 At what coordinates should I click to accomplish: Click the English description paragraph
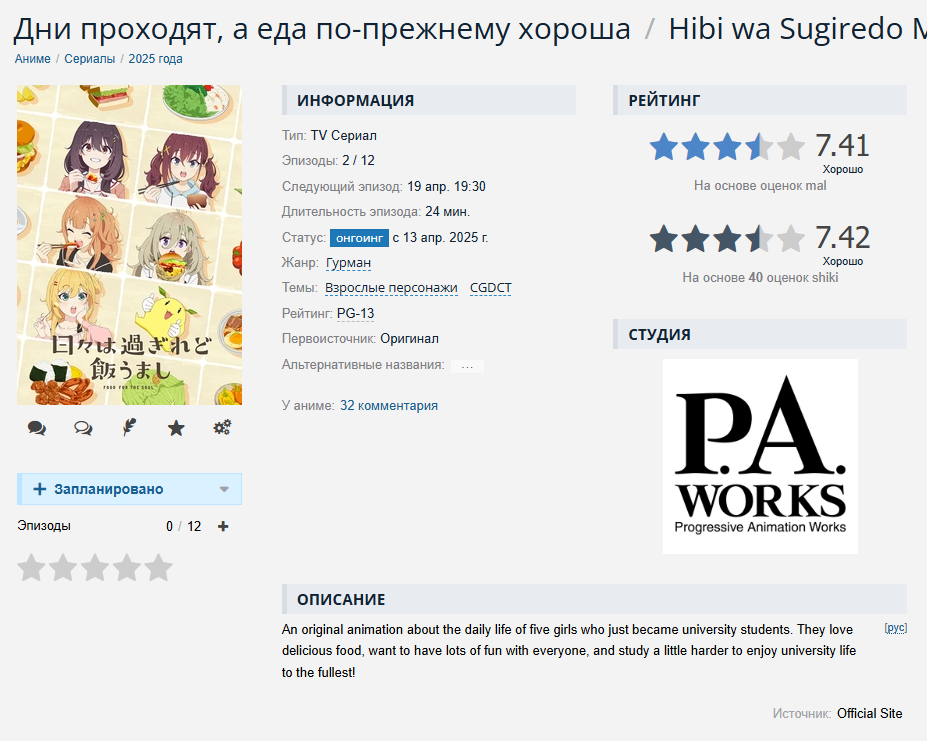pos(569,651)
